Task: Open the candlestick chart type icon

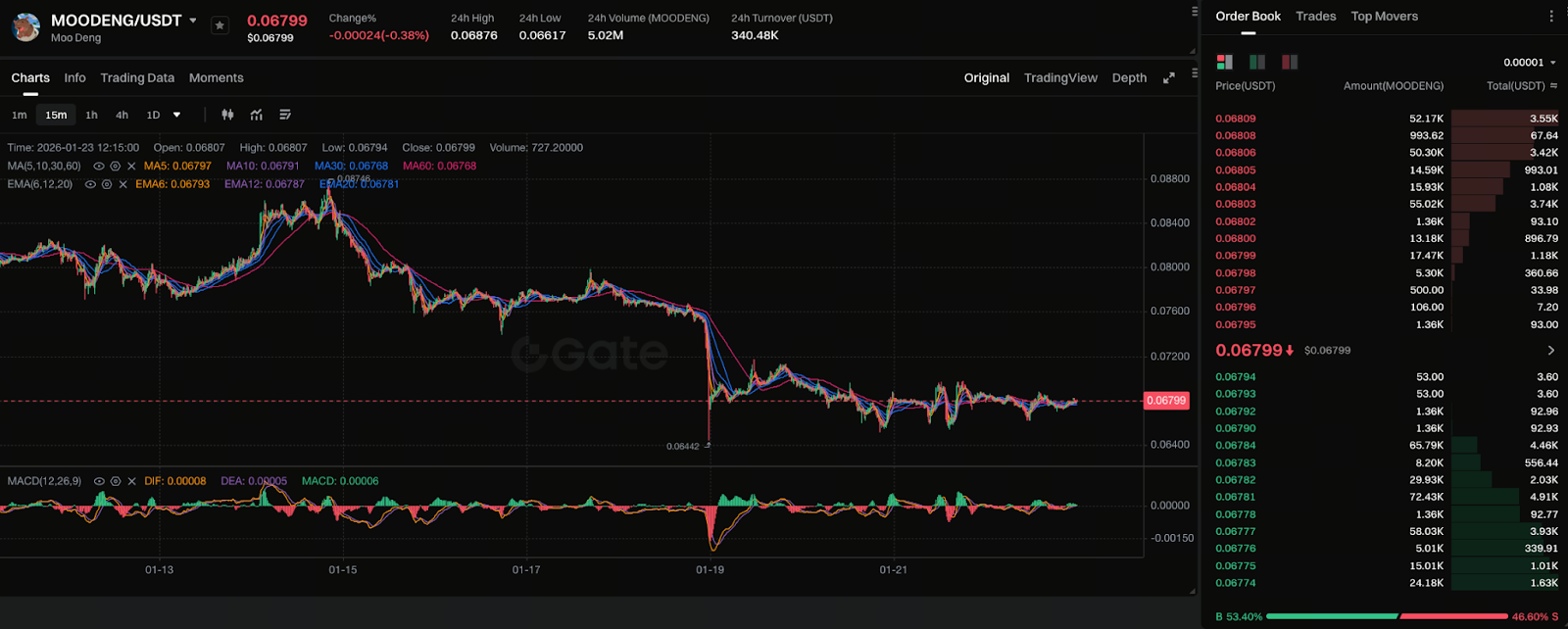Action: point(227,115)
